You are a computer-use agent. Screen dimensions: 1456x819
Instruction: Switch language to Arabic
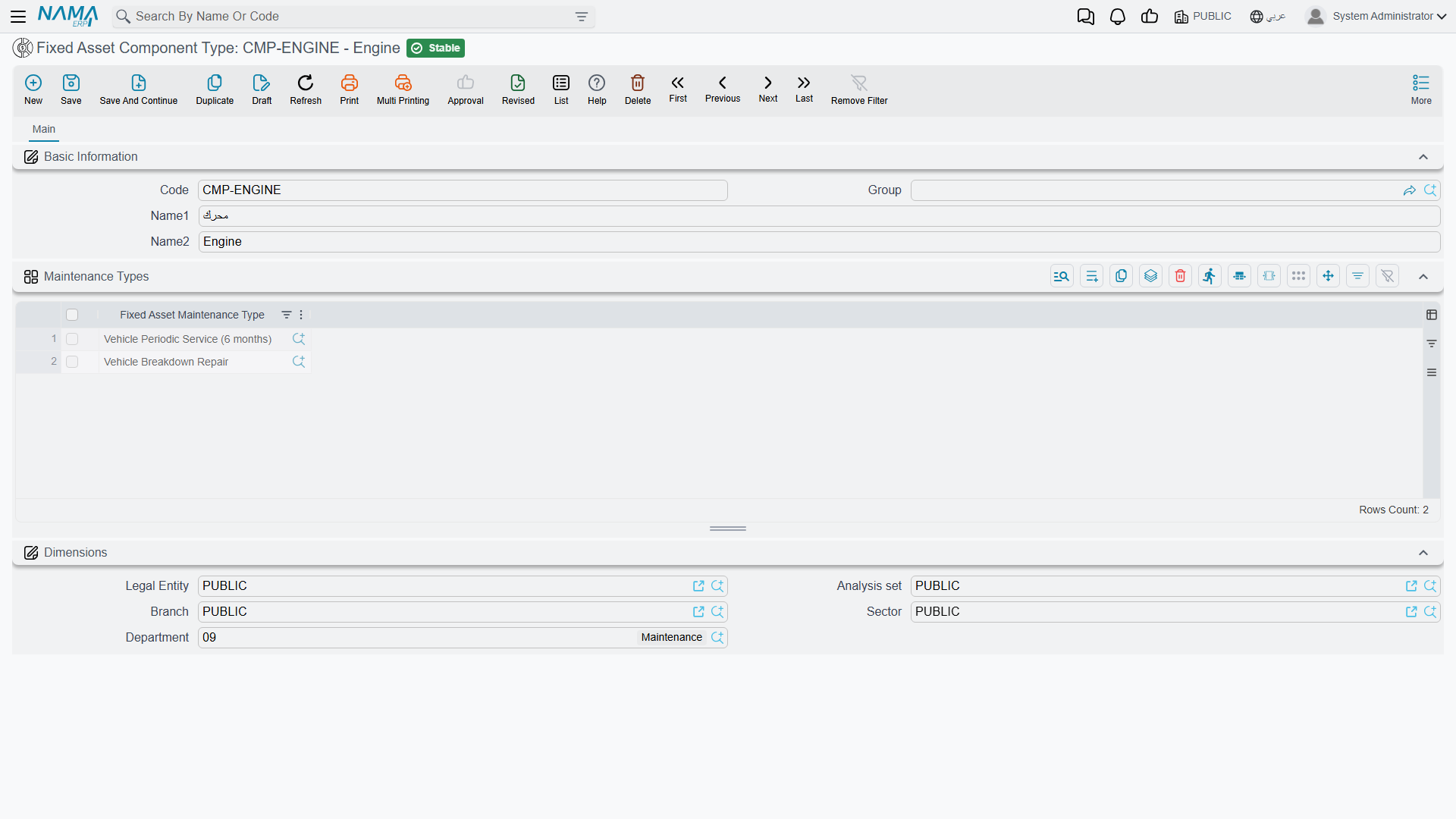(x=1268, y=17)
